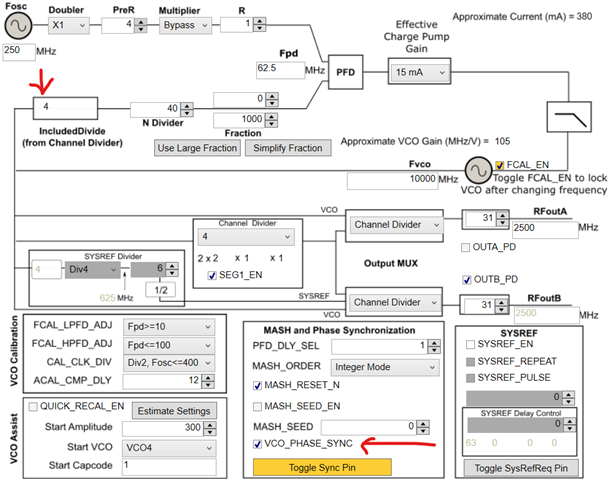Enable the MASH_SEED_EN checkbox
Viewport: 609px width, 480px height.
point(257,406)
